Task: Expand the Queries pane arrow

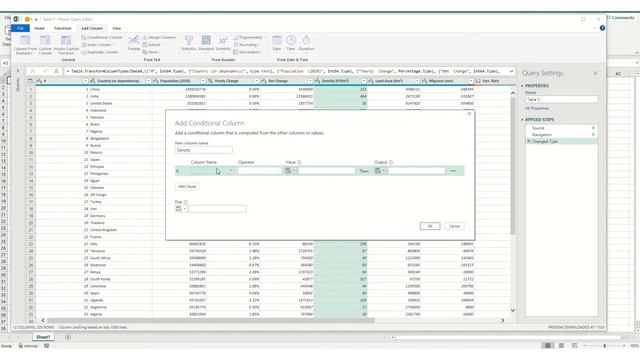Action: [18, 71]
